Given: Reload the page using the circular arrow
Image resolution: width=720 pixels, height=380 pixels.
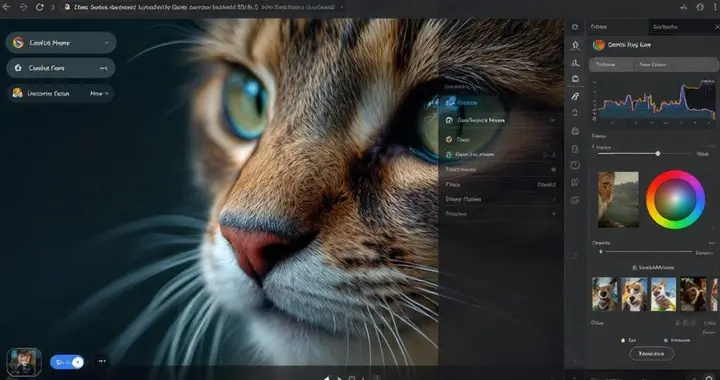Looking at the screenshot, I should (x=39, y=7).
